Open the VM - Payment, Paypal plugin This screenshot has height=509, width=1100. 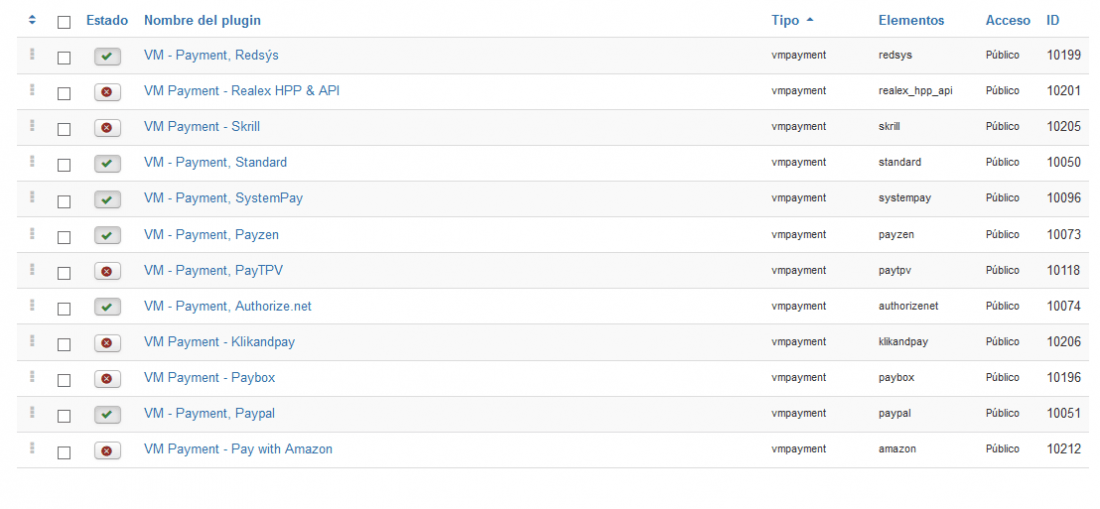click(x=209, y=414)
